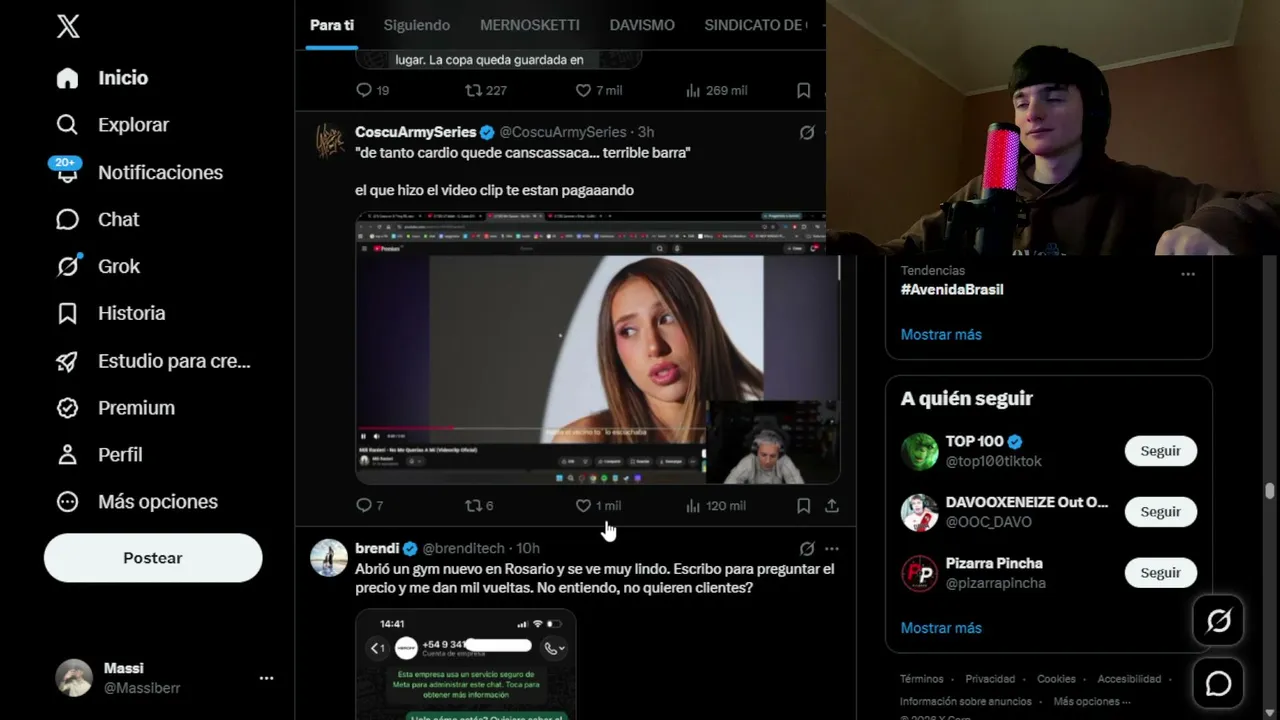The width and height of the screenshot is (1280, 720).
Task: Open the MERNOSKETTI tab
Action: point(530,25)
